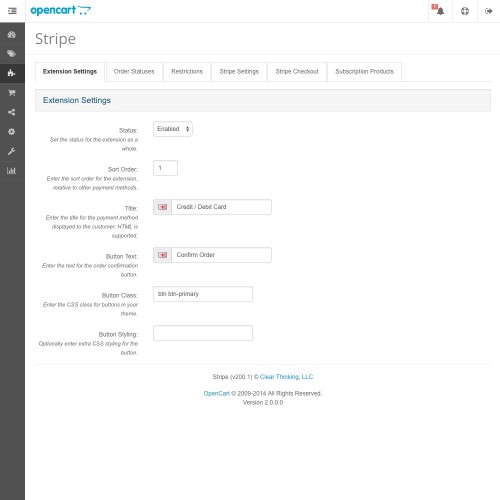Switch to the Extension Settings tab

point(70,72)
